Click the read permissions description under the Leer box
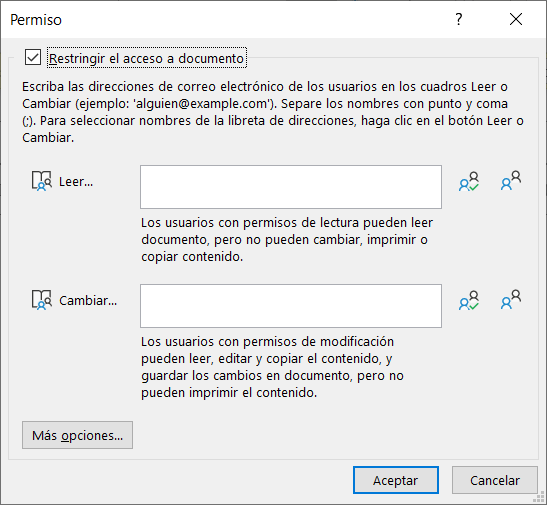This screenshot has width=547, height=505. (x=287, y=240)
